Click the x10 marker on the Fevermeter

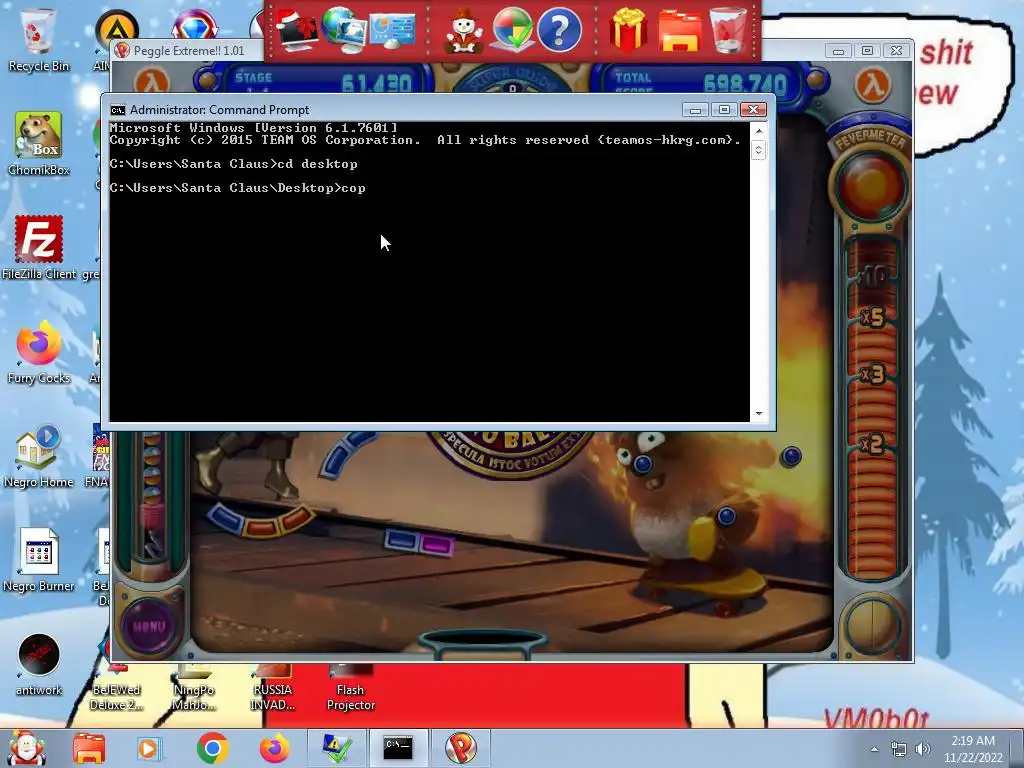[x=872, y=276]
